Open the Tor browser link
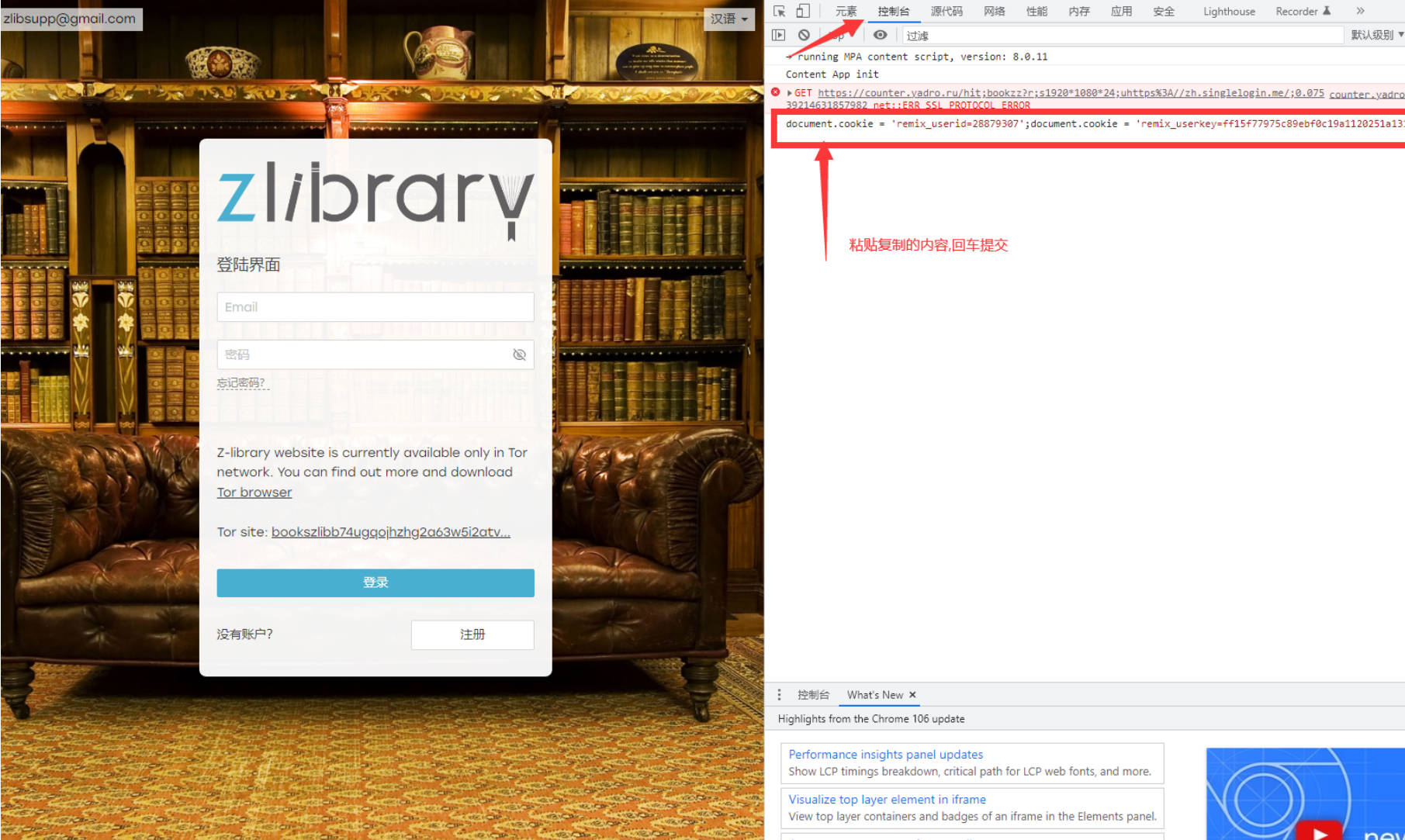Screen dimensions: 1405x840 (254, 492)
